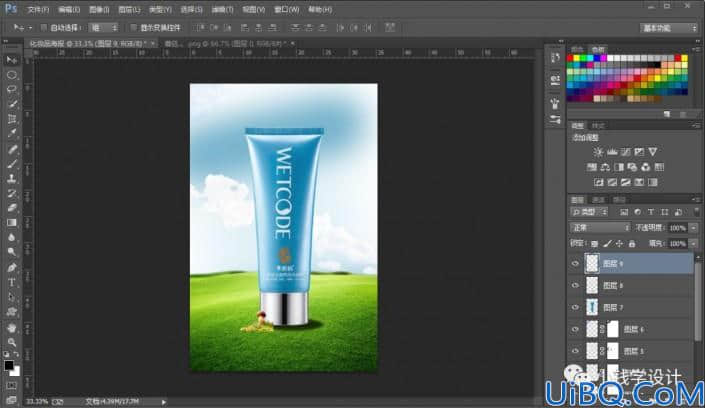This screenshot has width=705, height=408.
Task: Open the Layer menu
Action: coord(129,9)
